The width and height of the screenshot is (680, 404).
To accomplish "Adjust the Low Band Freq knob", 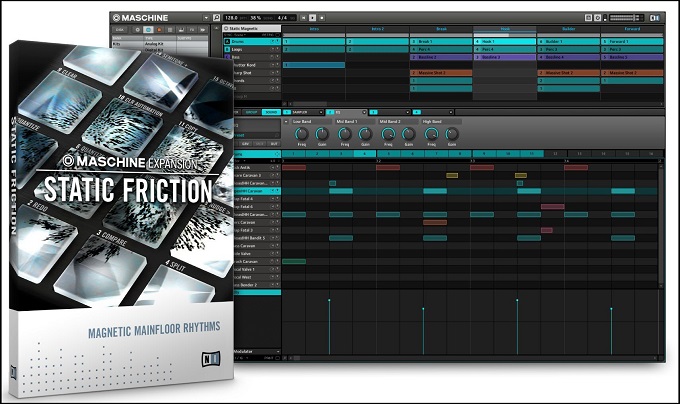I will click(301, 134).
